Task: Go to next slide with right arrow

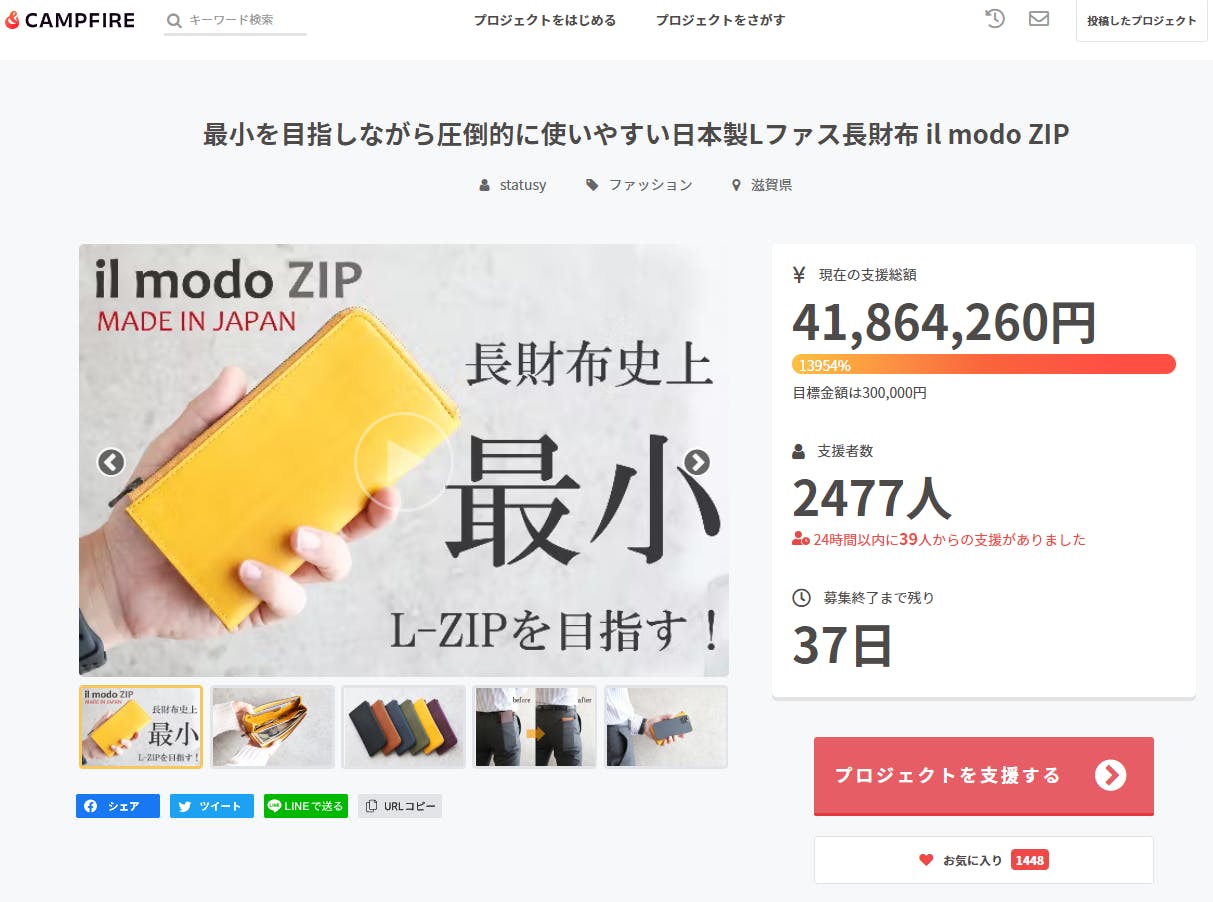Action: coord(697,462)
